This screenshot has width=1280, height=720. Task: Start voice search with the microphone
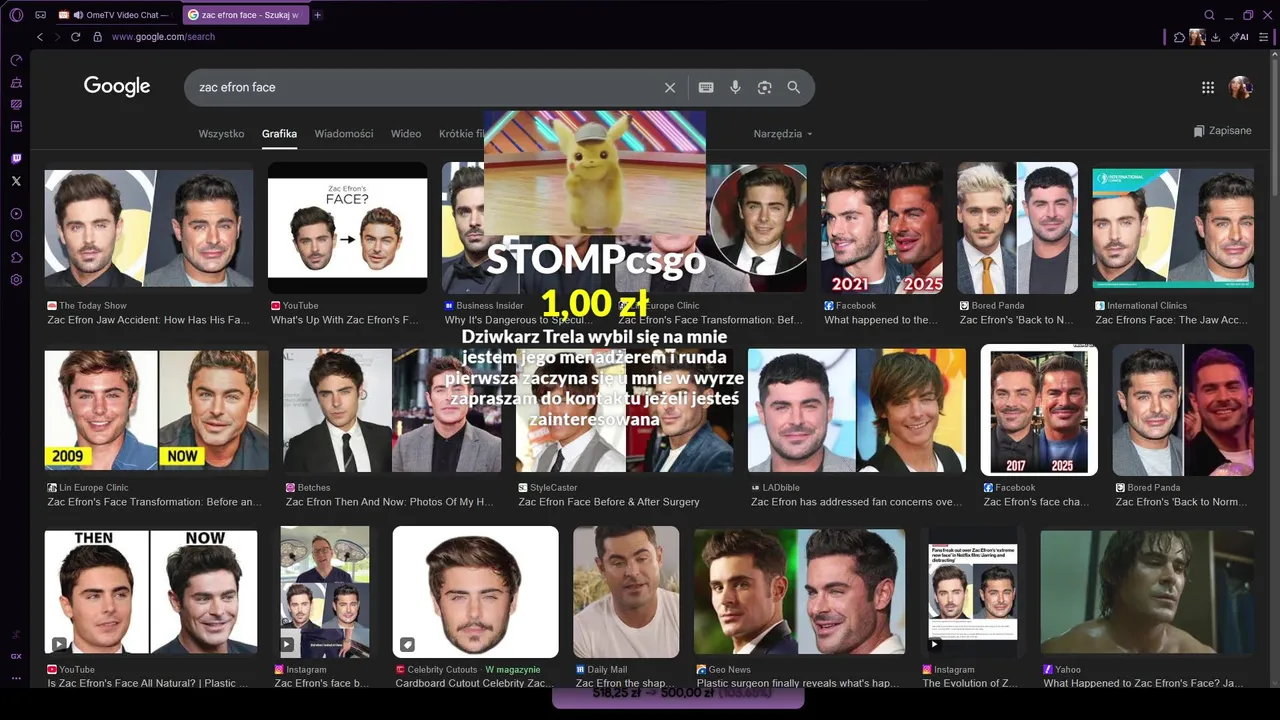(735, 87)
